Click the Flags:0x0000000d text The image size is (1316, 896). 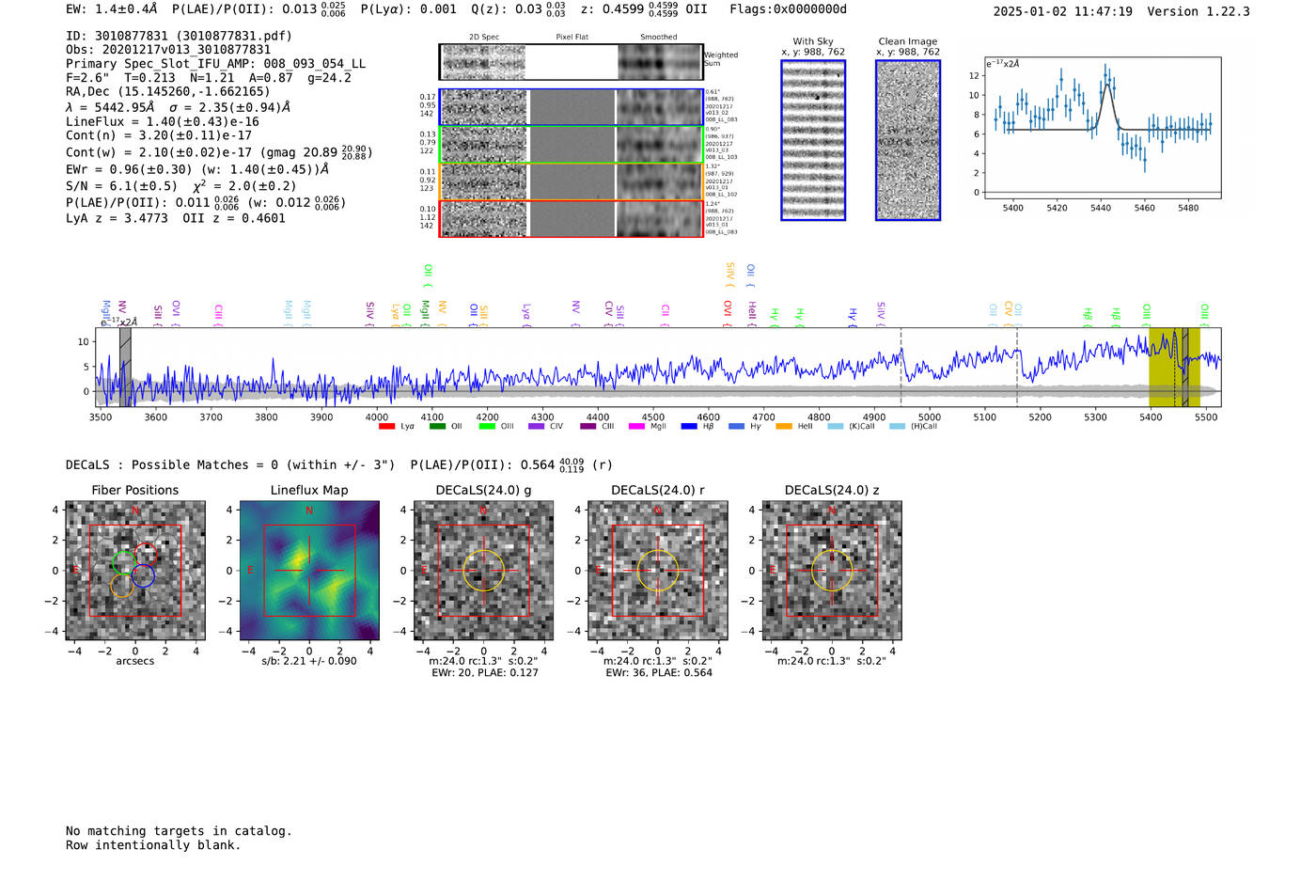(x=789, y=9)
